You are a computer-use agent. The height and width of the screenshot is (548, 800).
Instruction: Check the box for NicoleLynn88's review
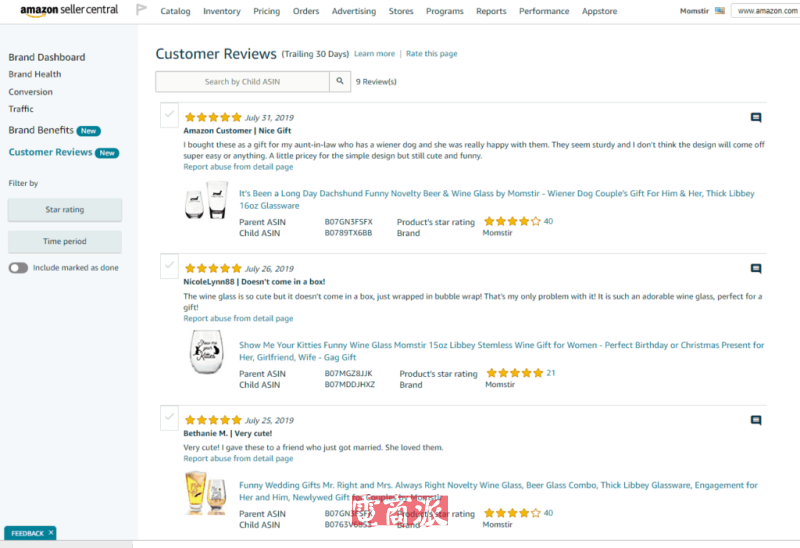pyautogui.click(x=170, y=266)
